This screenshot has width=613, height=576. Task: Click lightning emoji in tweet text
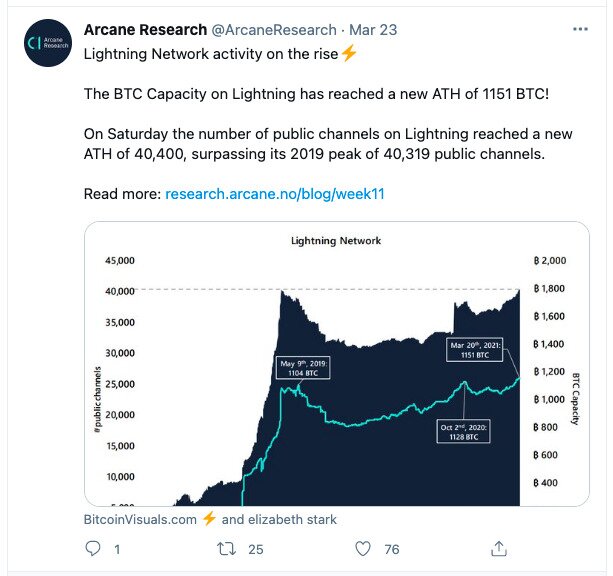coord(348,53)
